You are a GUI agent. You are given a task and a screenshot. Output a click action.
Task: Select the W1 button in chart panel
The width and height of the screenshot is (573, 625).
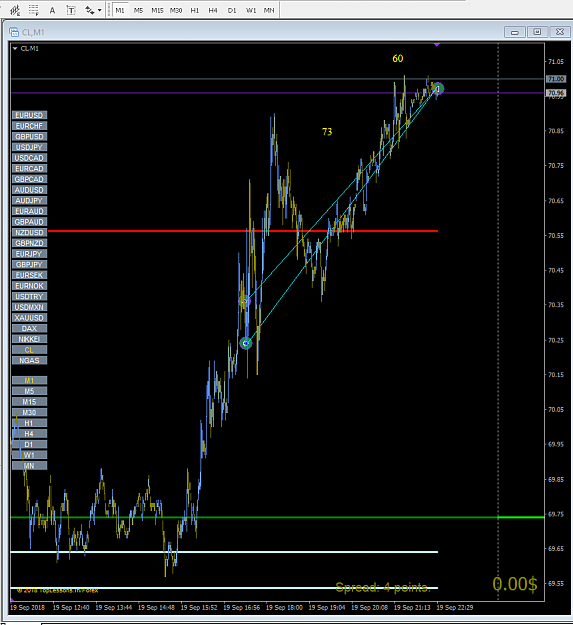point(29,455)
